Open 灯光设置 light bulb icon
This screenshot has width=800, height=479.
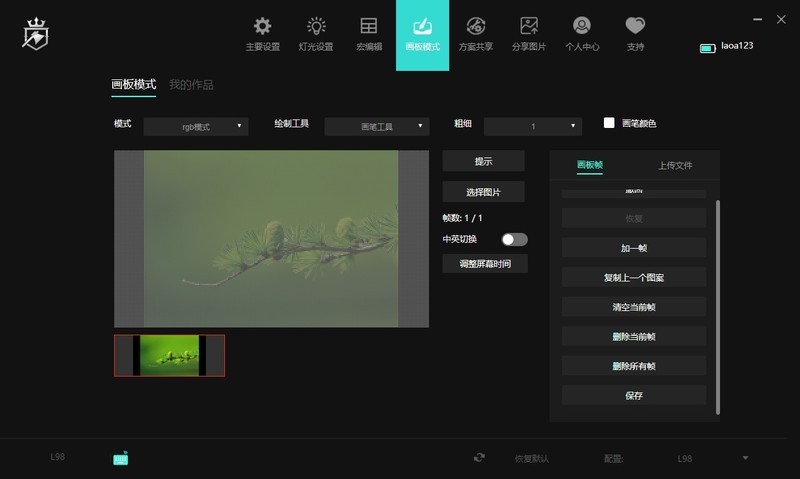click(x=316, y=26)
